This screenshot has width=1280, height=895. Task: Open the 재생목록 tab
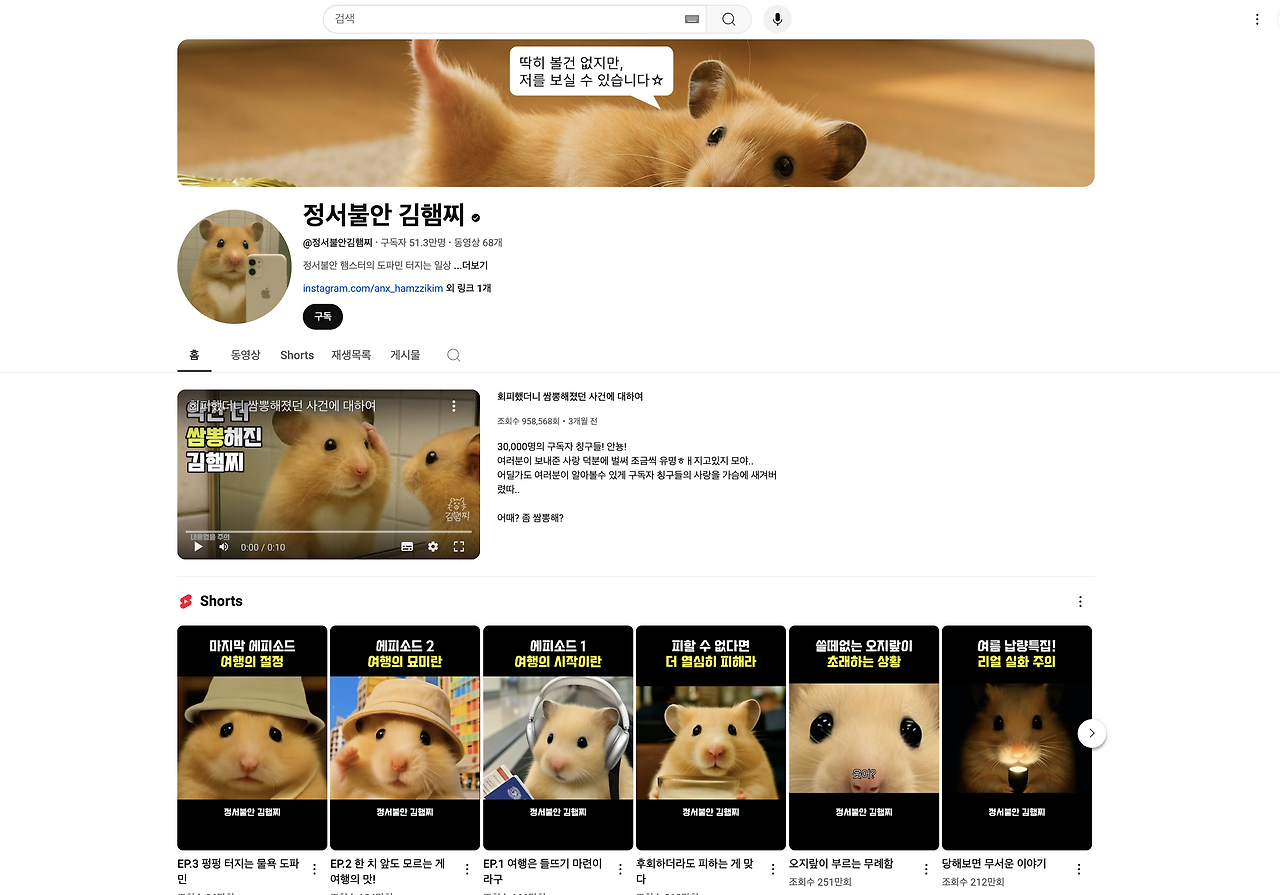[x=351, y=355]
